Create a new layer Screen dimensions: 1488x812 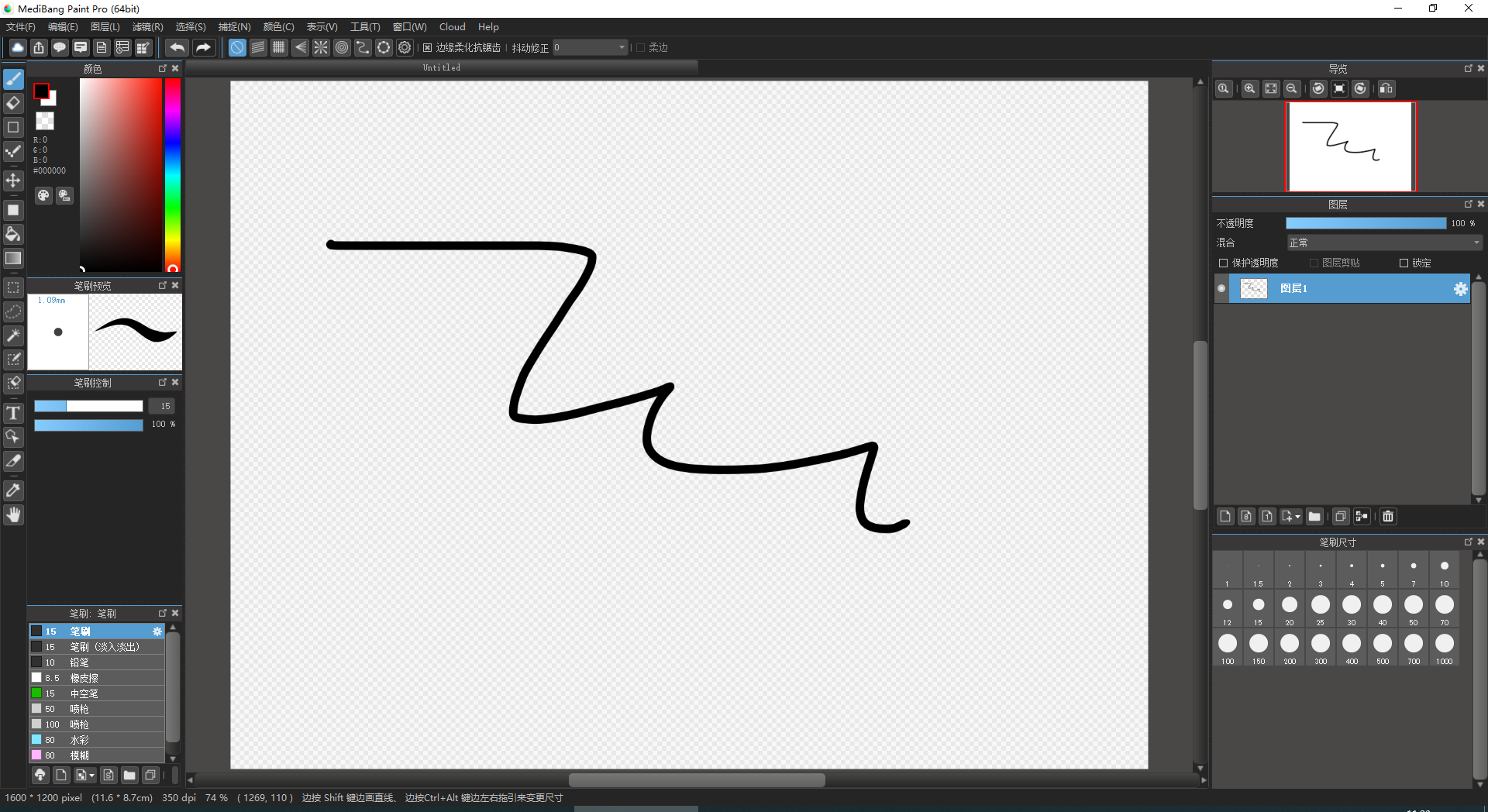[1225, 516]
